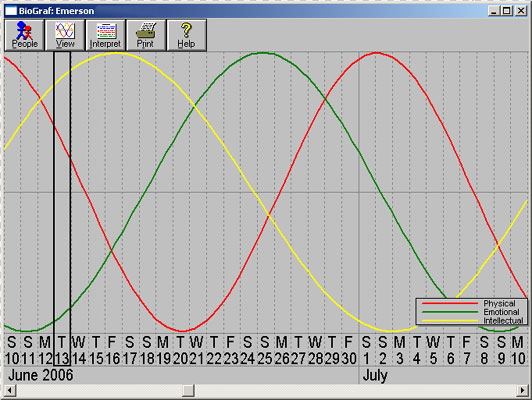Click the scrollbar left arrow

[10, 390]
